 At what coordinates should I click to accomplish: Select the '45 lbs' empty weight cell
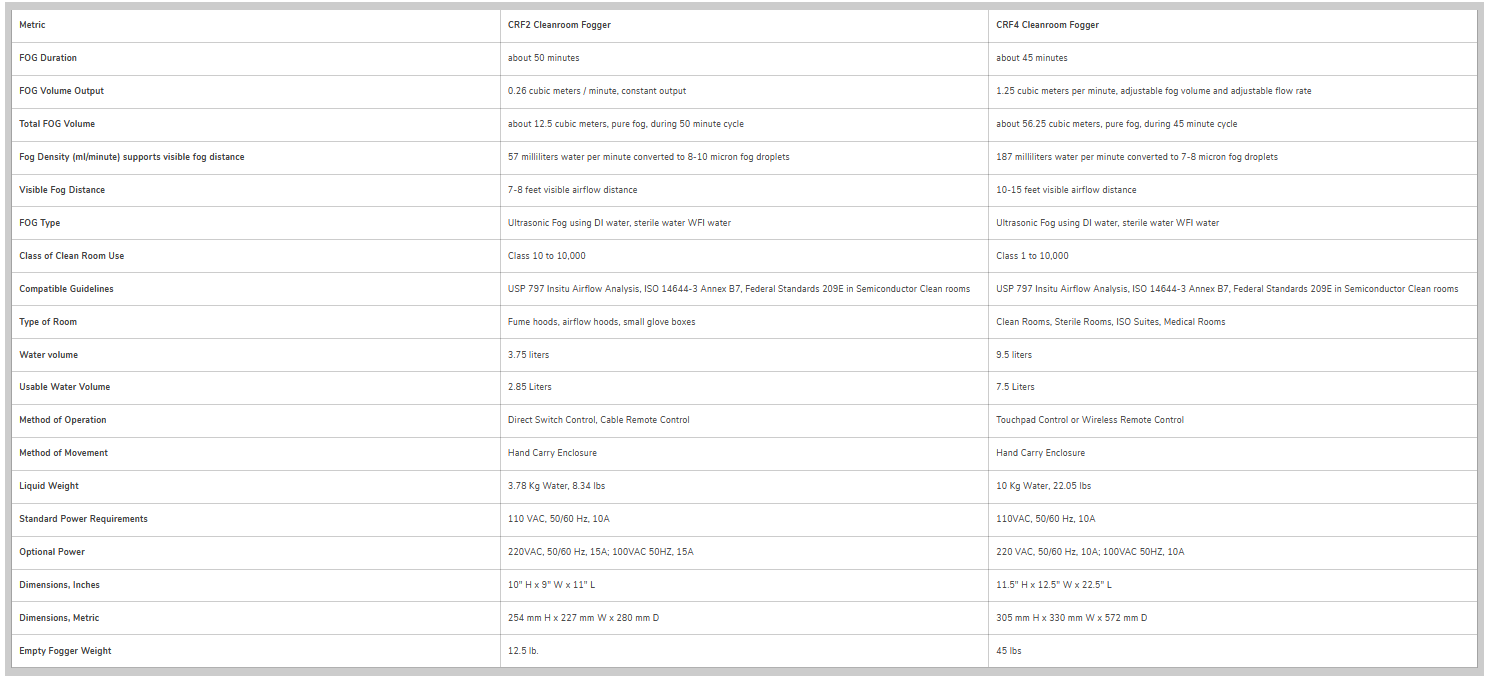1008,651
